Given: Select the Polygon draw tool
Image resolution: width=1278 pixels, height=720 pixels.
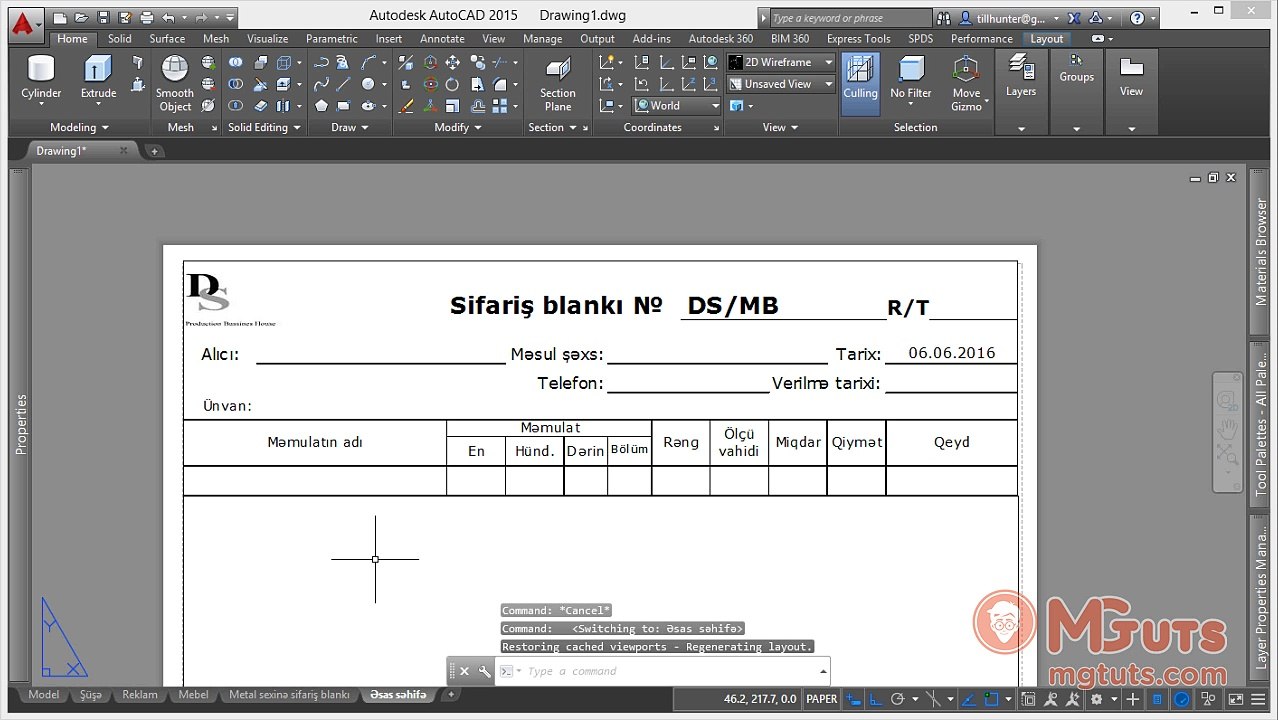Looking at the screenshot, I should pos(321,105).
